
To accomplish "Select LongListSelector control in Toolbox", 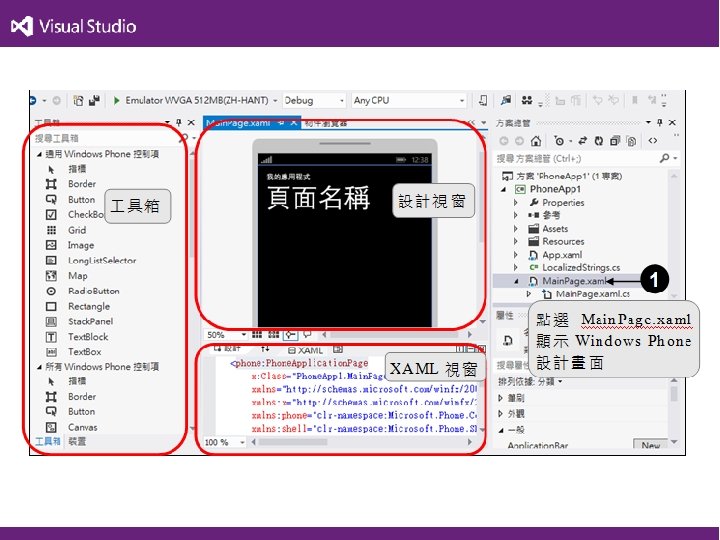I will 91,260.
